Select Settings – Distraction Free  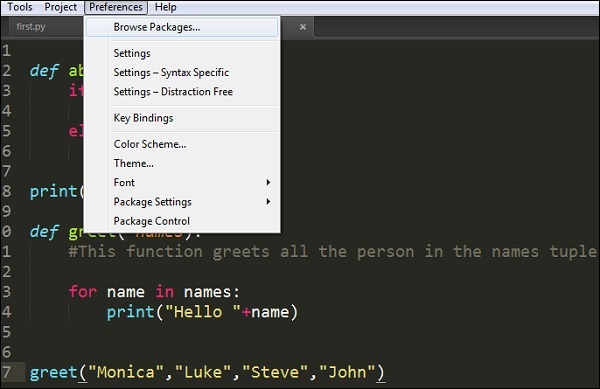coord(182,91)
